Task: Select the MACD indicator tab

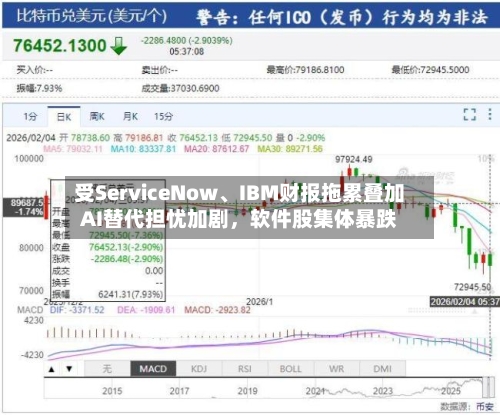Action: 153,369
